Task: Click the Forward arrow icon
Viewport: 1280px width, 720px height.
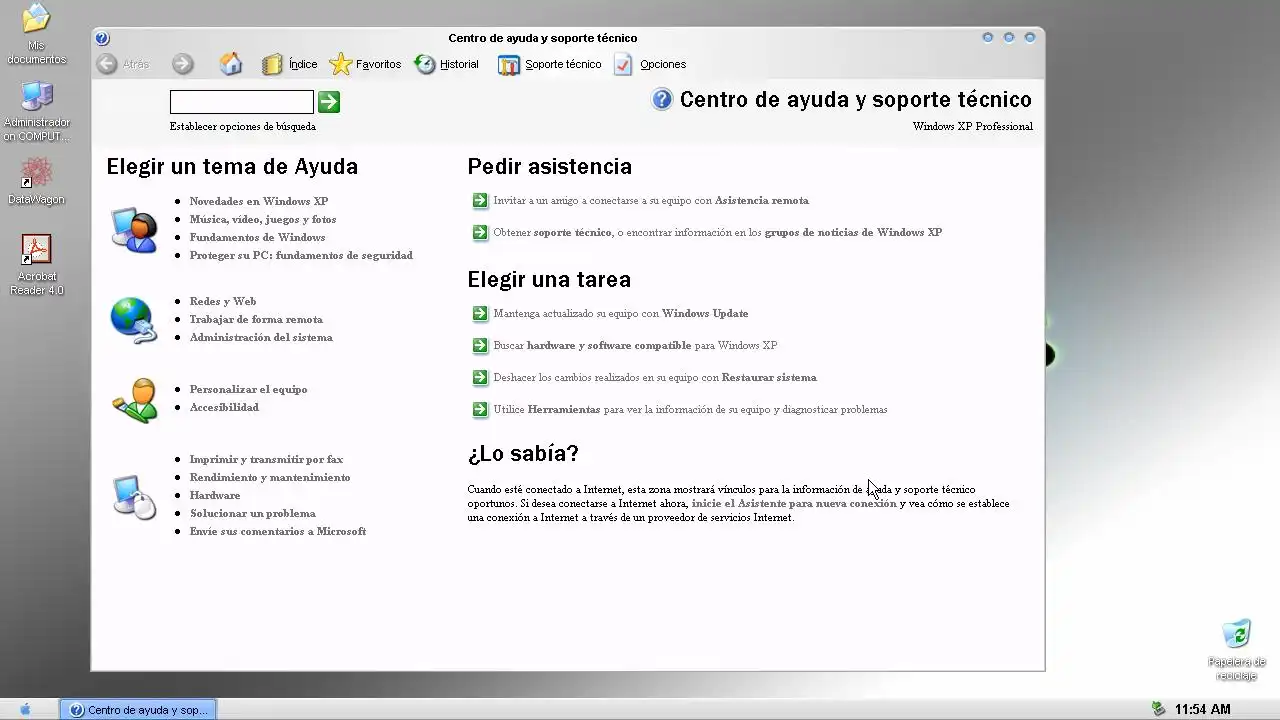Action: [182, 64]
